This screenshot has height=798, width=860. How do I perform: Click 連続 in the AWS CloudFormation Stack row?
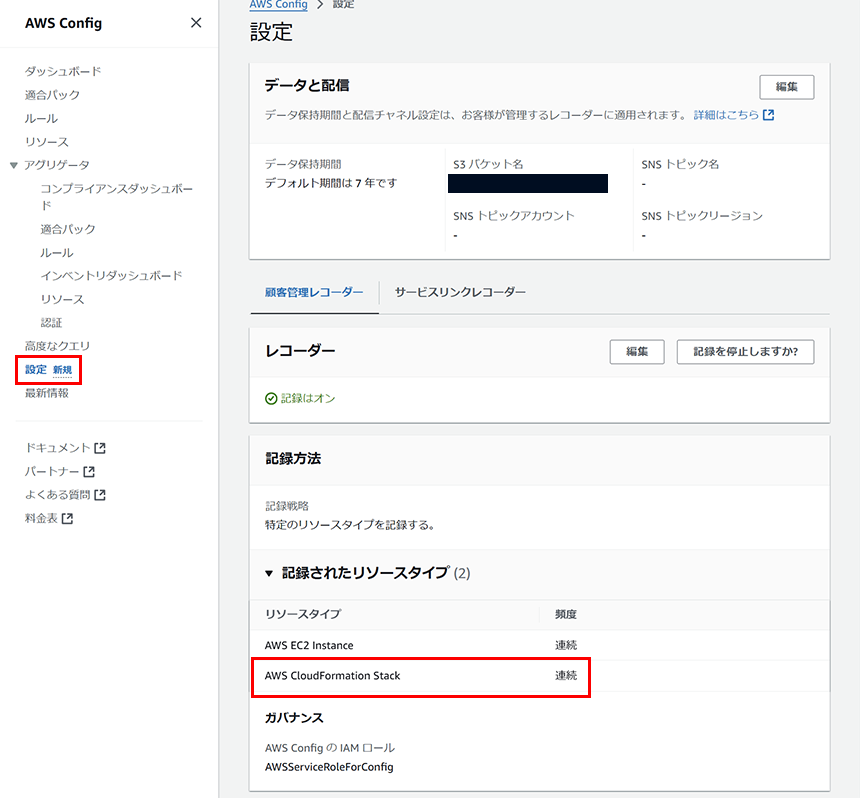565,676
